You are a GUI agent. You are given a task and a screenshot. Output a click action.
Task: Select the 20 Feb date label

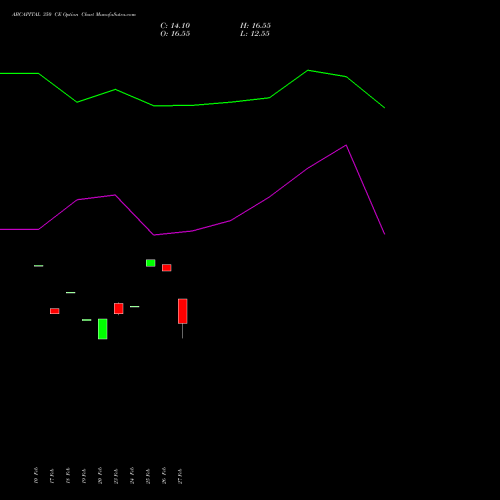(x=100, y=475)
